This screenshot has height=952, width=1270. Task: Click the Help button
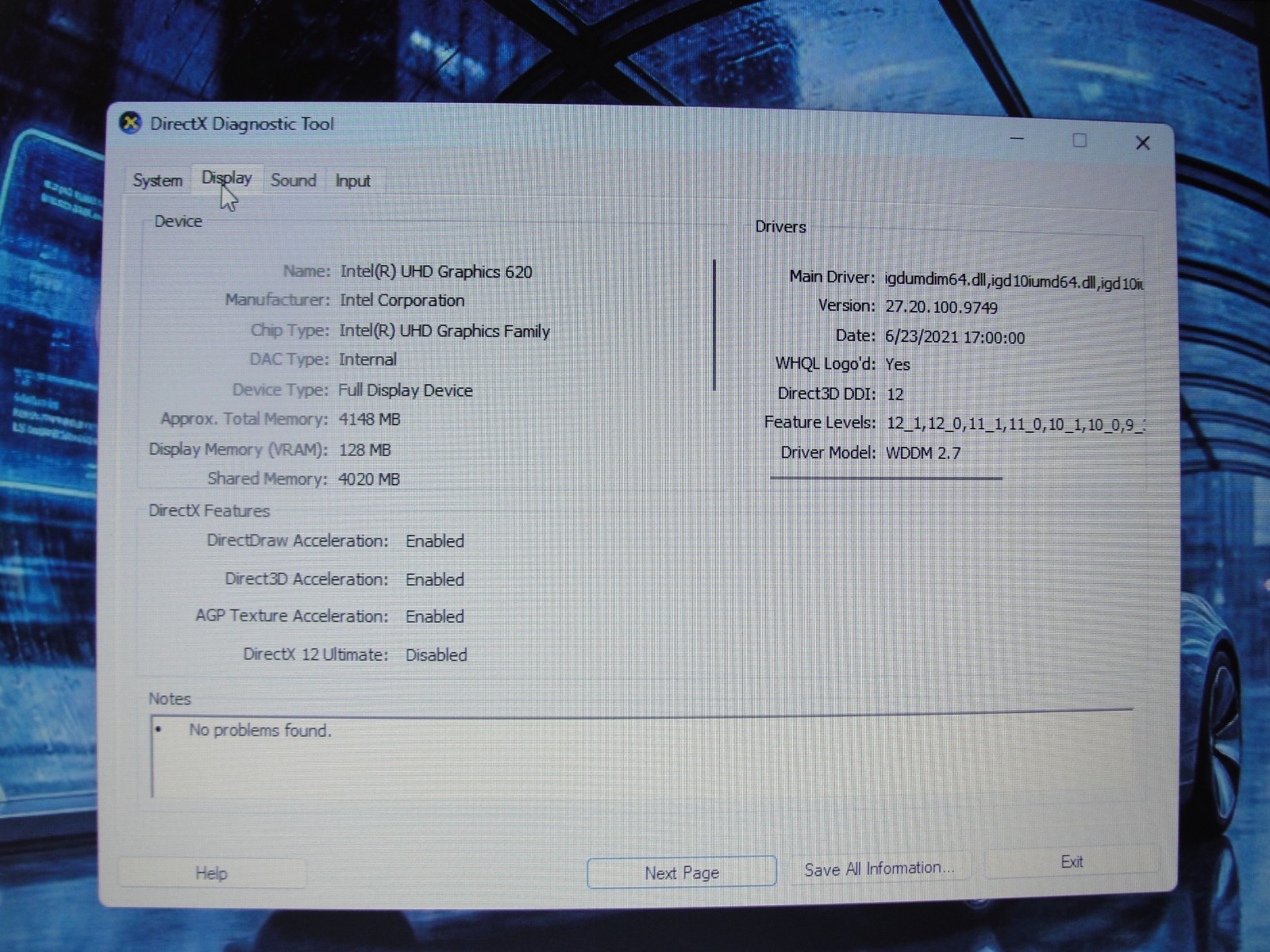click(211, 873)
